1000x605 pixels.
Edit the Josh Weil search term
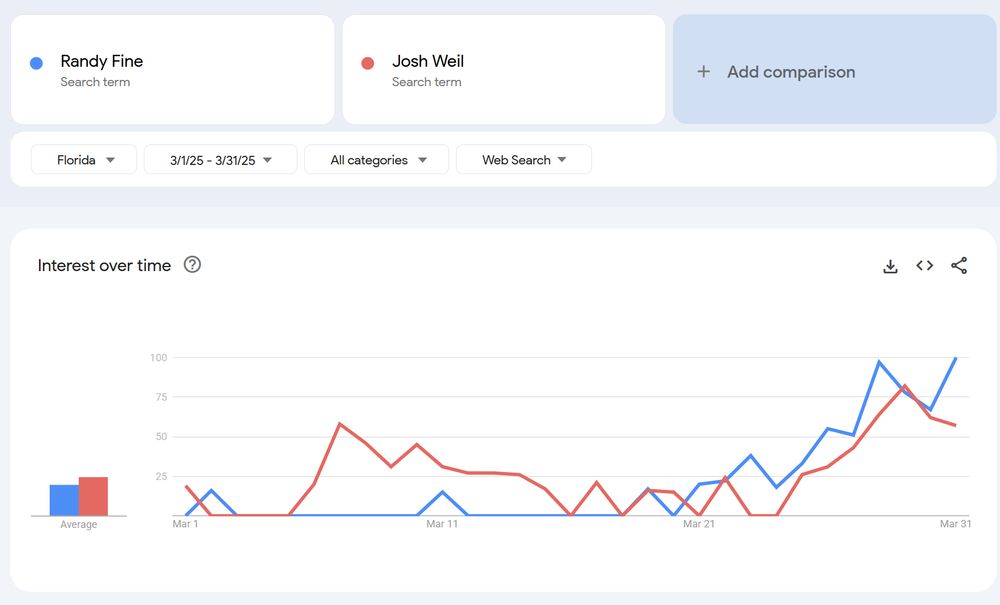pos(428,62)
